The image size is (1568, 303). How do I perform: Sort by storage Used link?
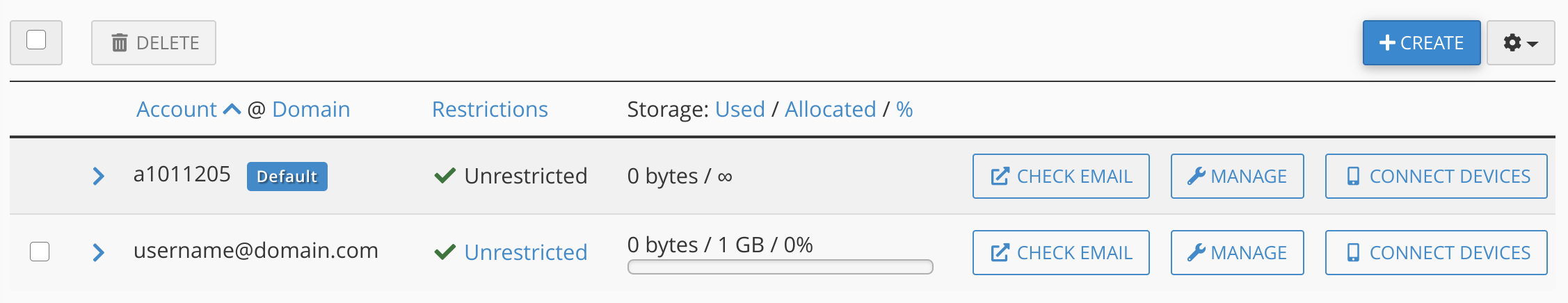coord(739,110)
